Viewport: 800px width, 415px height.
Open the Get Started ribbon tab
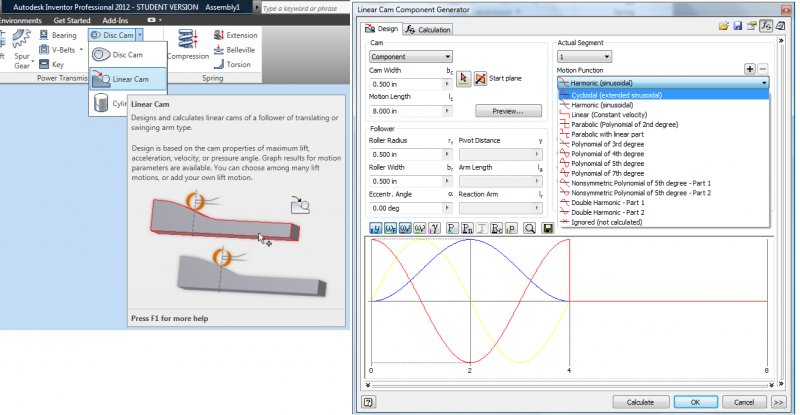(x=72, y=20)
